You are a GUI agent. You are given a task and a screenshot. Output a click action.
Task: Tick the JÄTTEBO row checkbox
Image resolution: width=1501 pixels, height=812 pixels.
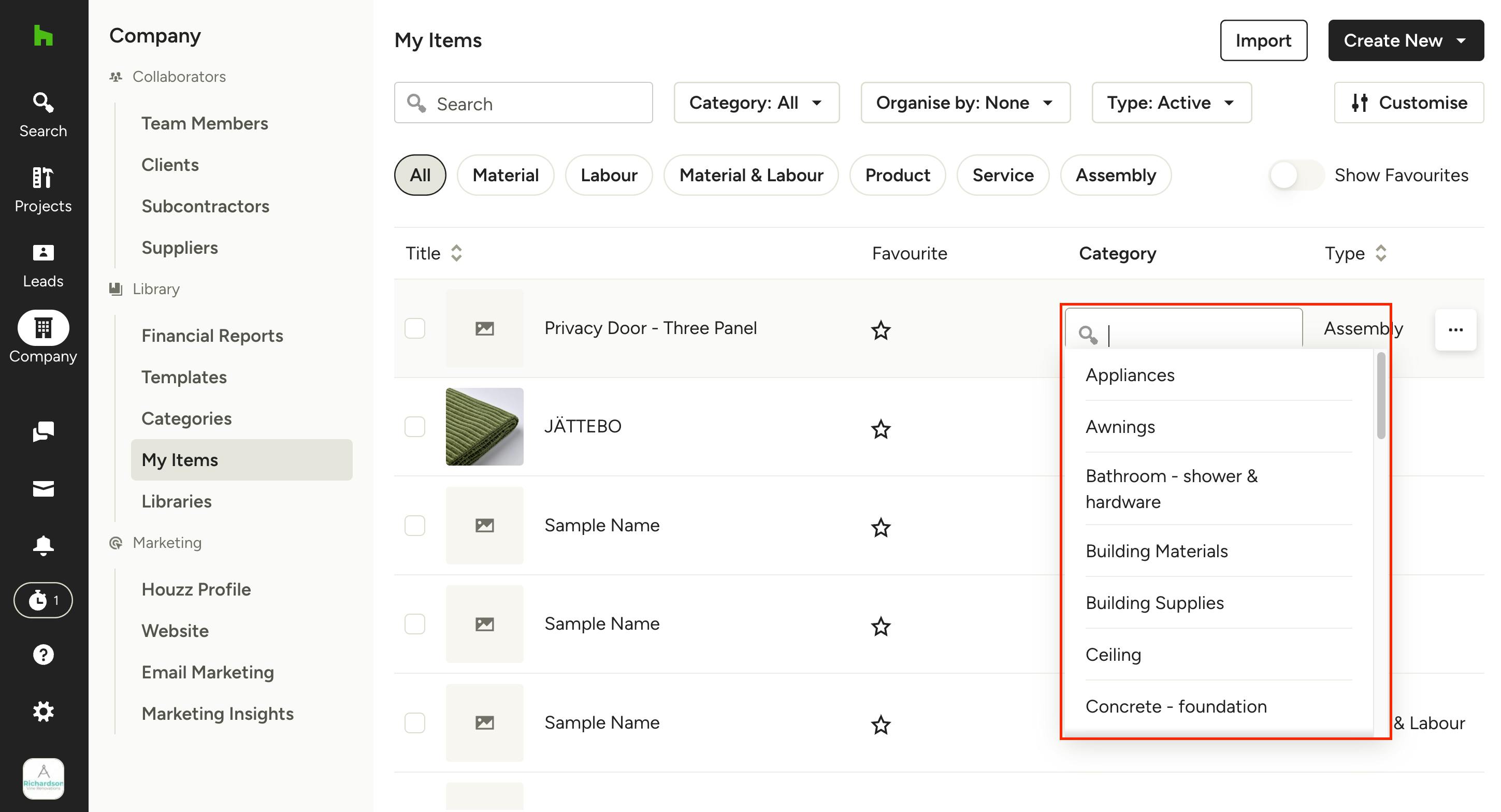tap(415, 427)
